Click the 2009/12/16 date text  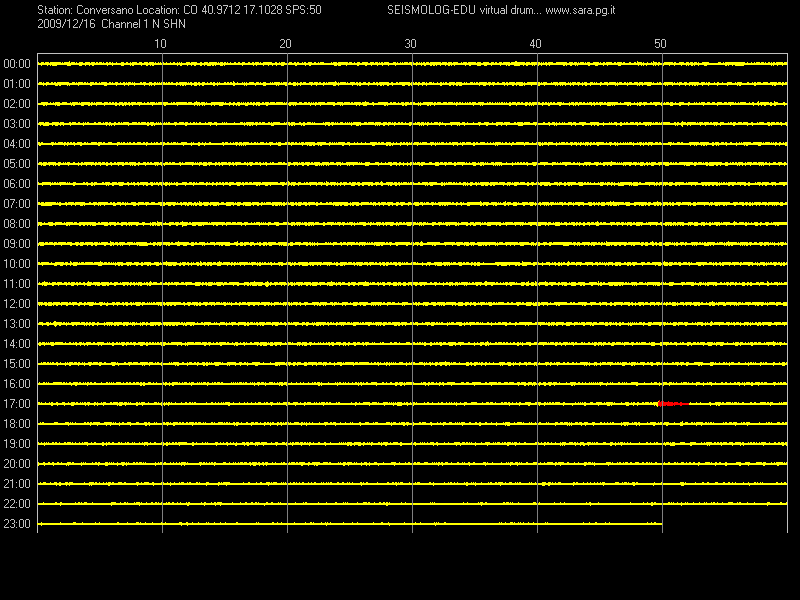[x=66, y=24]
